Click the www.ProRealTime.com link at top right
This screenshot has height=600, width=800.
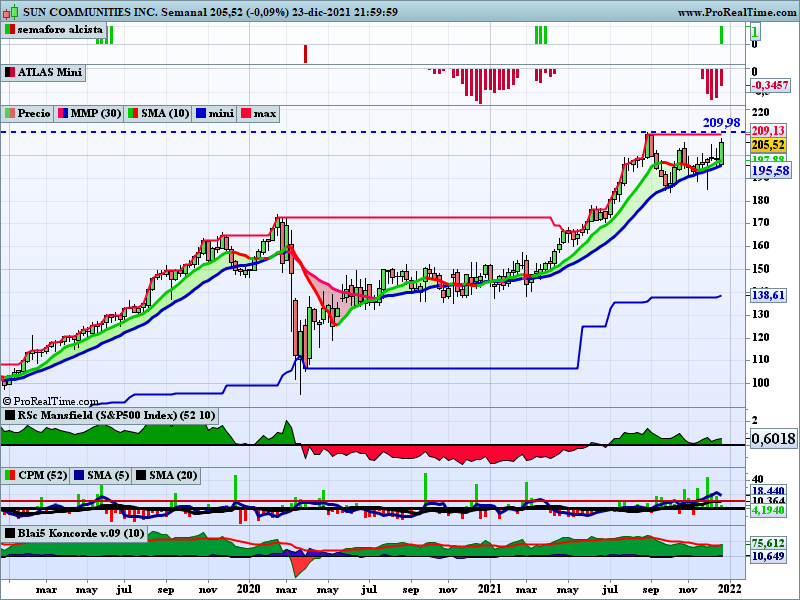[737, 12]
